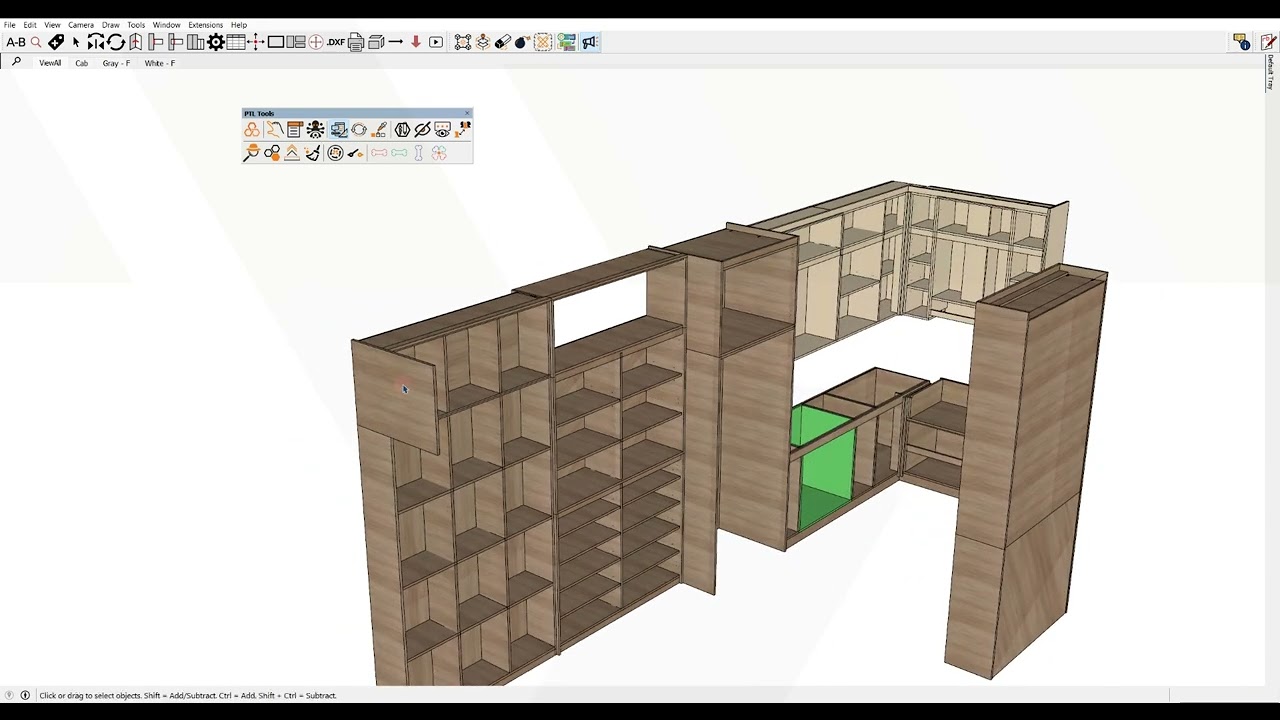
Task: Click the split layout panels icon
Action: click(x=296, y=42)
